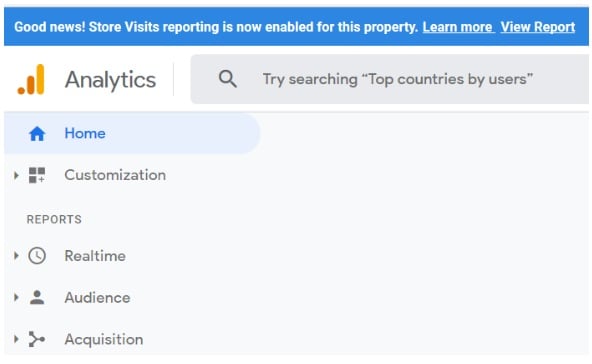Select the Customization label in sidebar
This screenshot has width=592, height=364.
click(x=115, y=175)
